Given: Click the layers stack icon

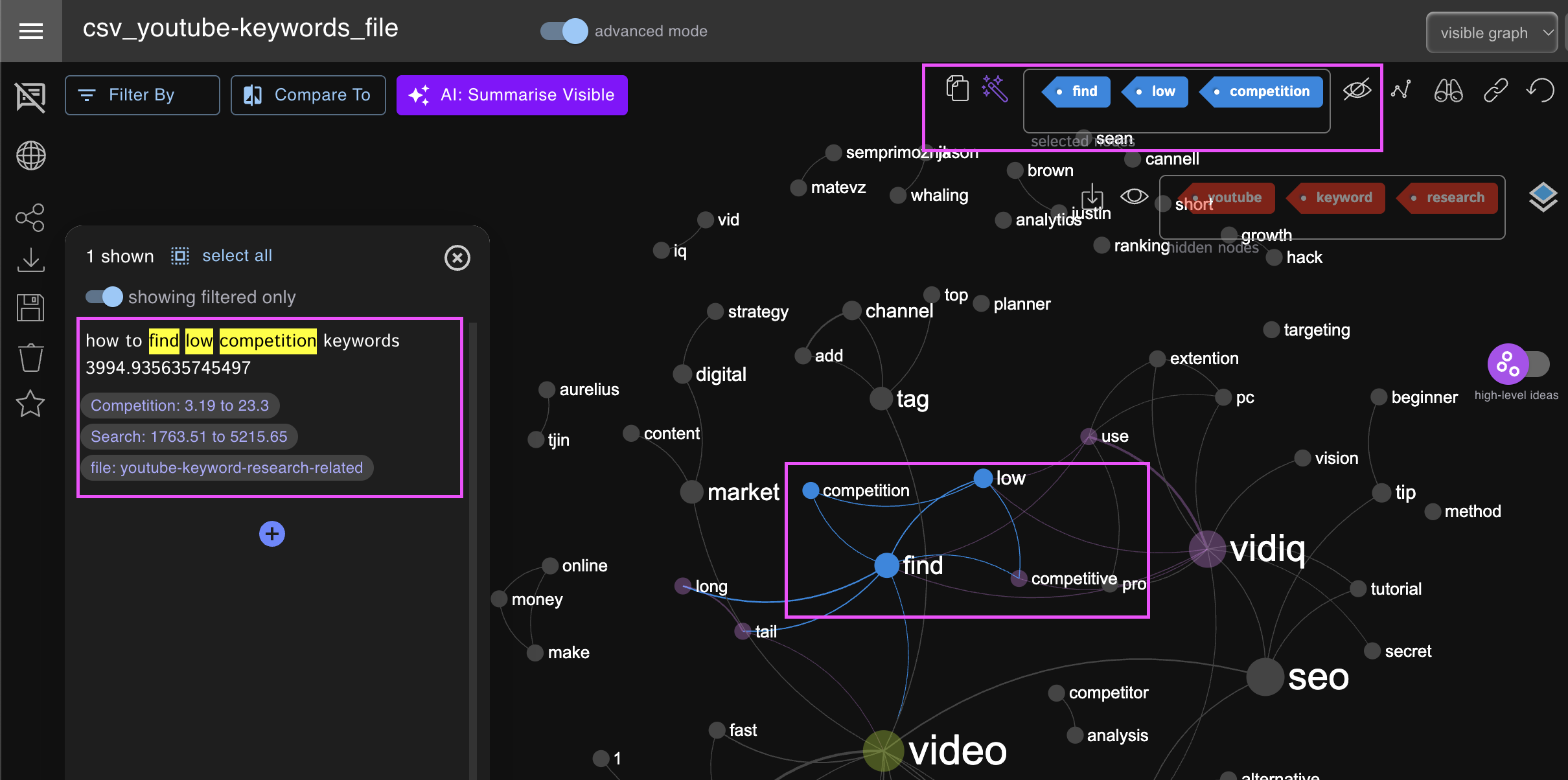Looking at the screenshot, I should tap(1543, 198).
